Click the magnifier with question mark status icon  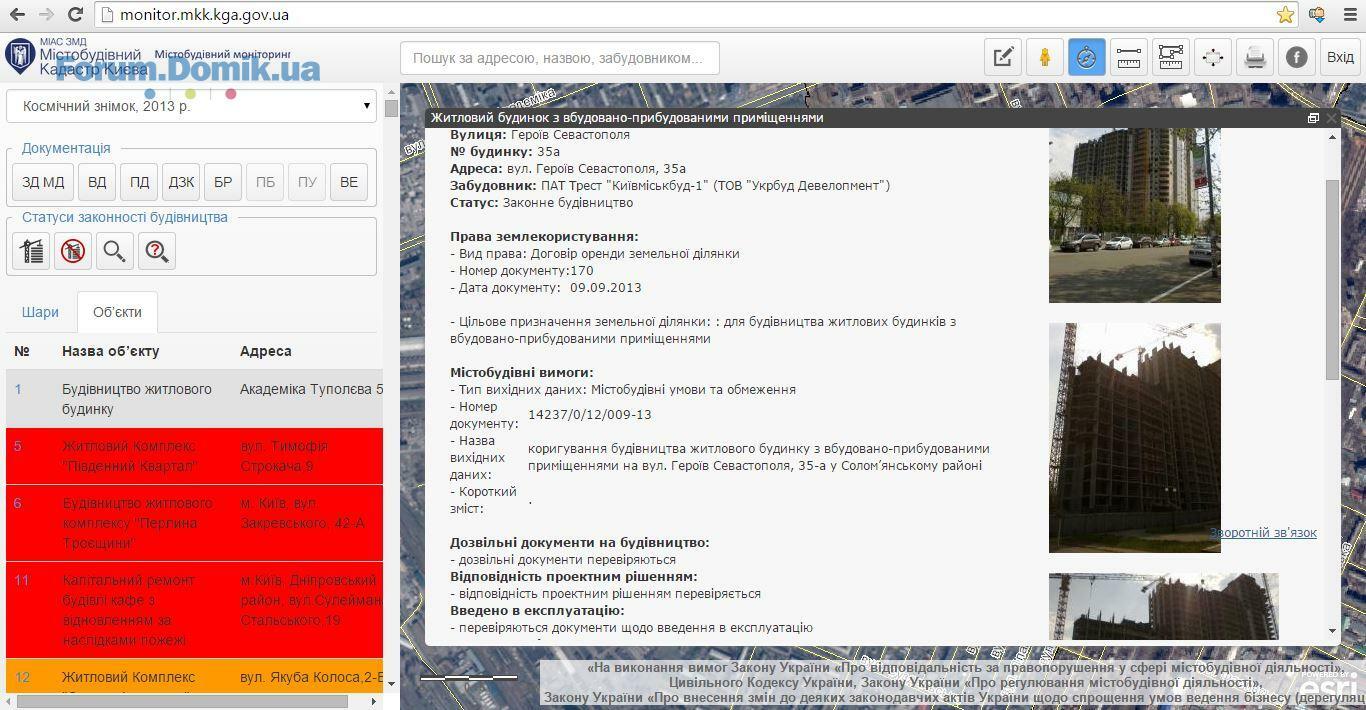[x=157, y=251]
